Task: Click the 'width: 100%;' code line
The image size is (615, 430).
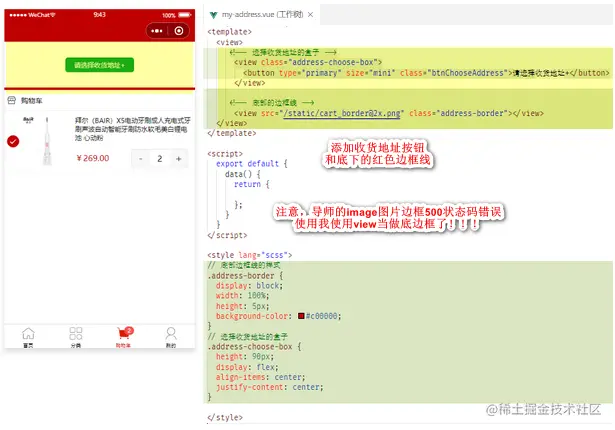Action: [x=242, y=295]
